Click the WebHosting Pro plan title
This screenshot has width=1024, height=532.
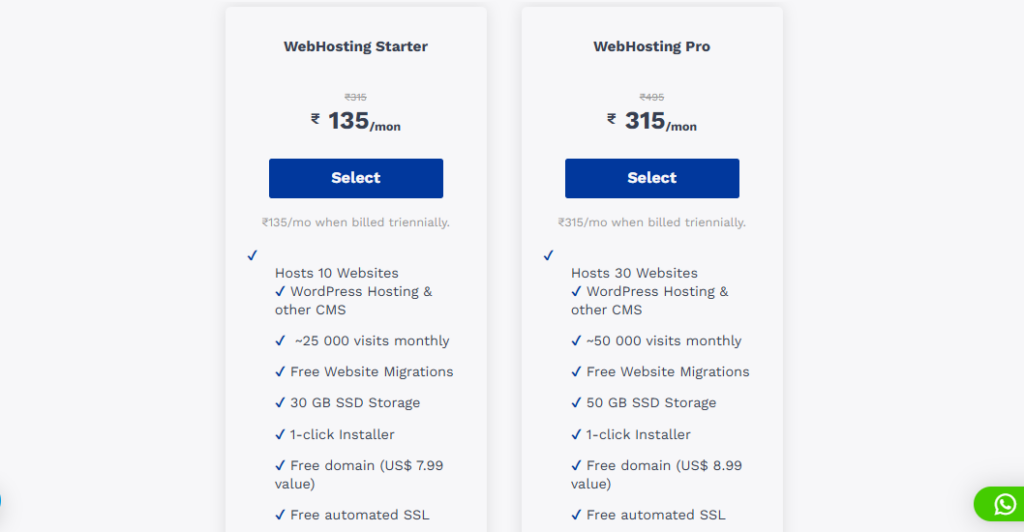coord(652,46)
